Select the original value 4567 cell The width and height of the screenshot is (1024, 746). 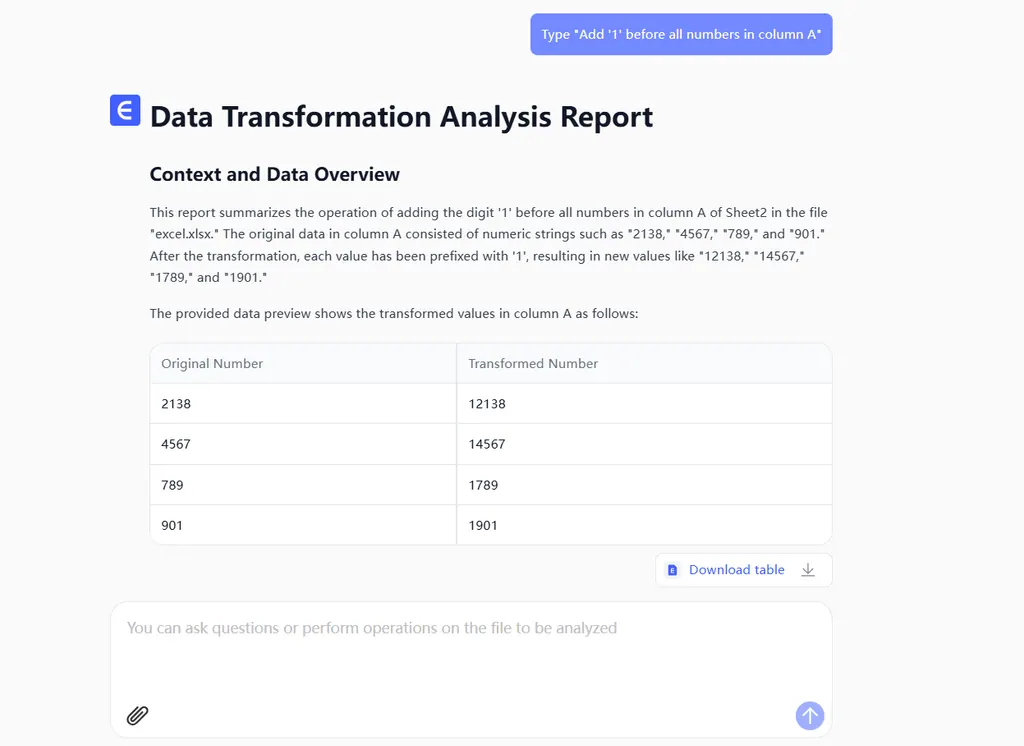176,444
